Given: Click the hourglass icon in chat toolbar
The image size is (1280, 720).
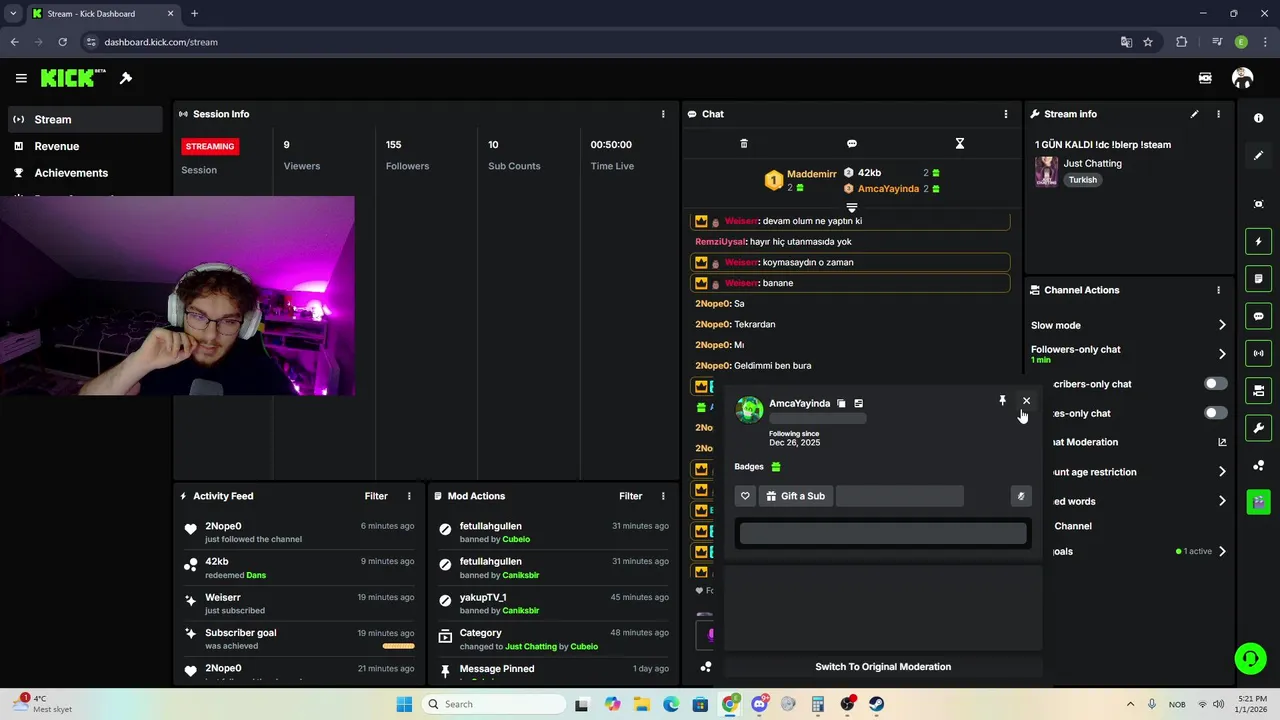Looking at the screenshot, I should 959,144.
